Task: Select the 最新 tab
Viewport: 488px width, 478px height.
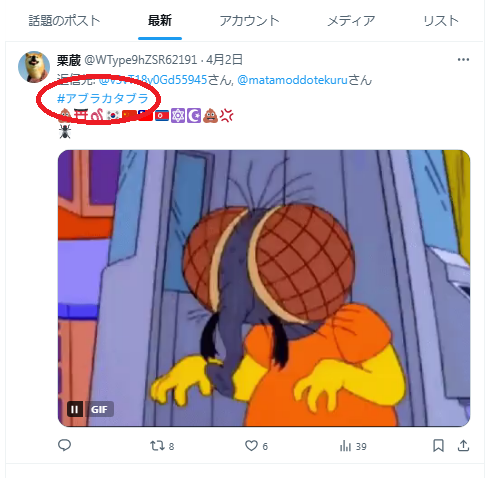Action: [160, 21]
